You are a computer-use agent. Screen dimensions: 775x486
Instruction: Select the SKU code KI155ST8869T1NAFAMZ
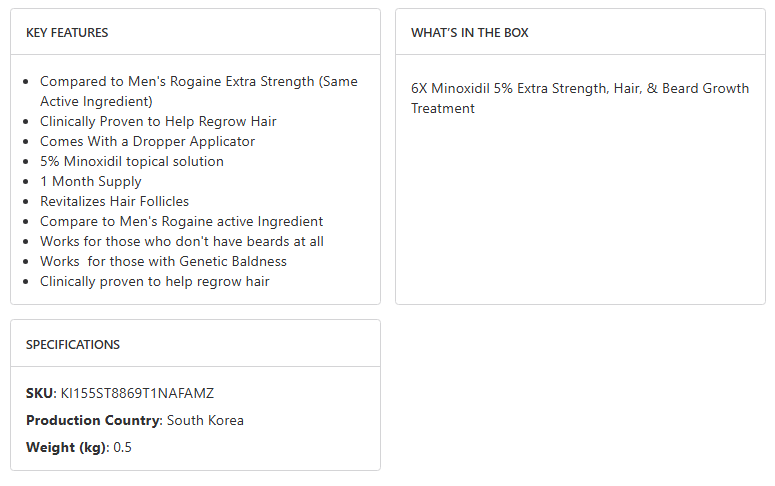[x=137, y=393]
